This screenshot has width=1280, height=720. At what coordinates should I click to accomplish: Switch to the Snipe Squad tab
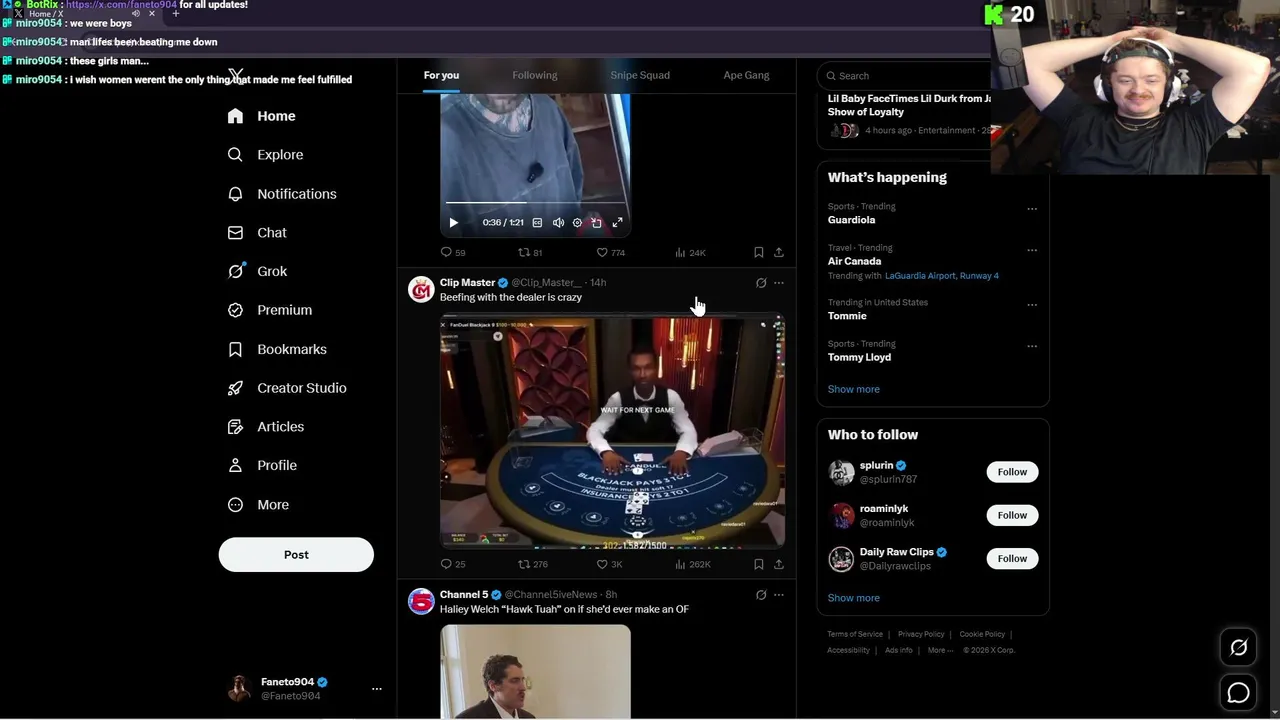click(x=640, y=75)
